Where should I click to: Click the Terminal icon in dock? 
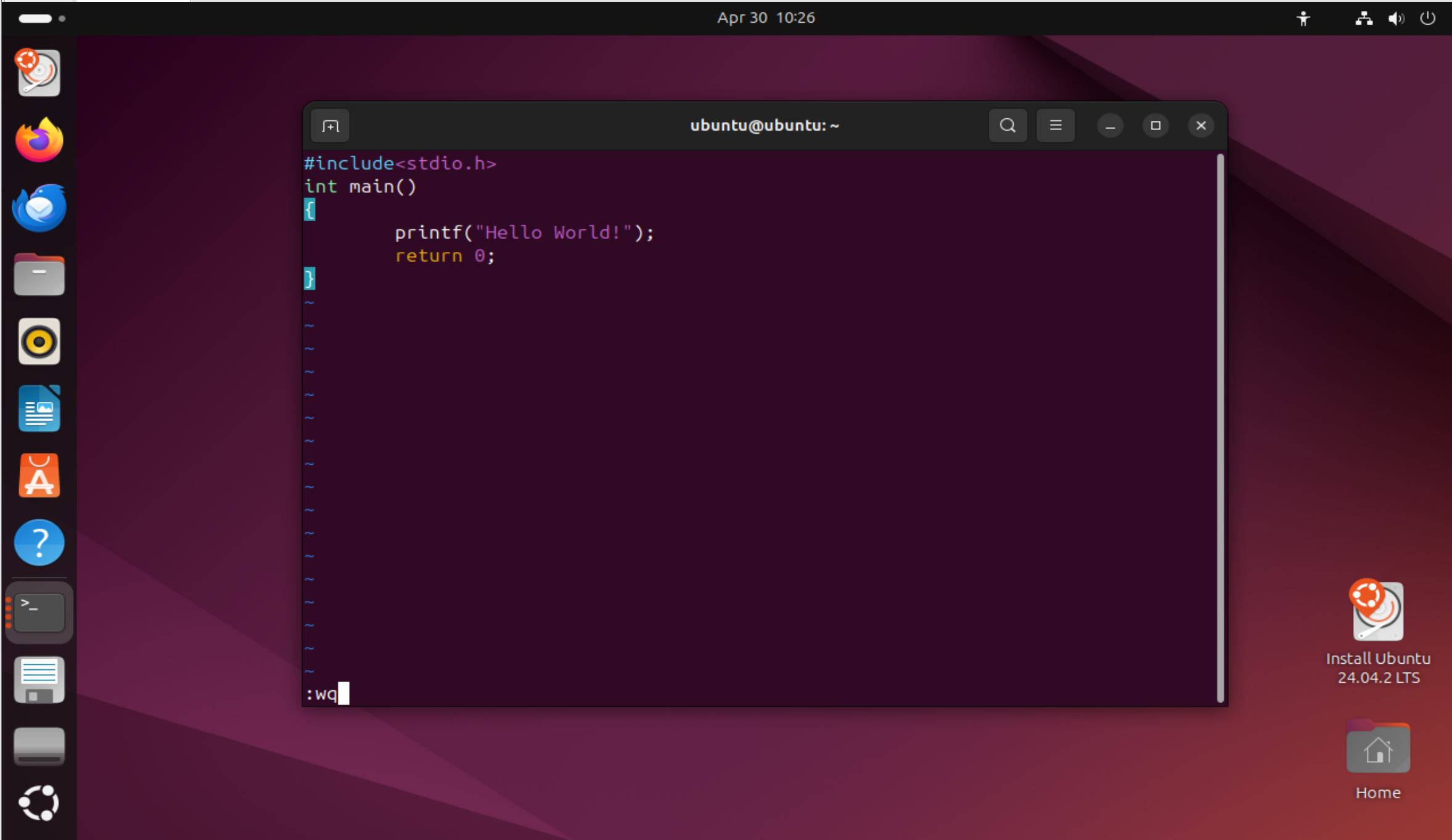click(x=39, y=612)
